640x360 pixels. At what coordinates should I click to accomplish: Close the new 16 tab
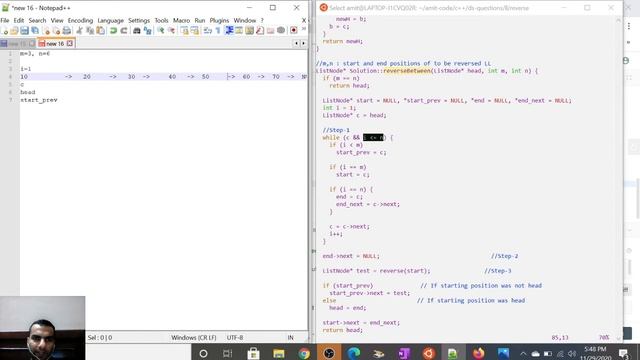pos(70,43)
